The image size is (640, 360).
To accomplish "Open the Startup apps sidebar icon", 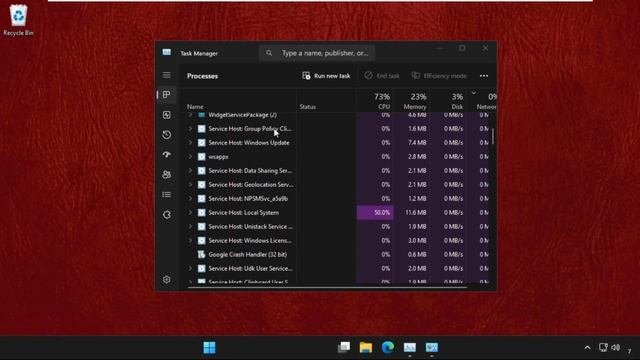I will [167, 155].
